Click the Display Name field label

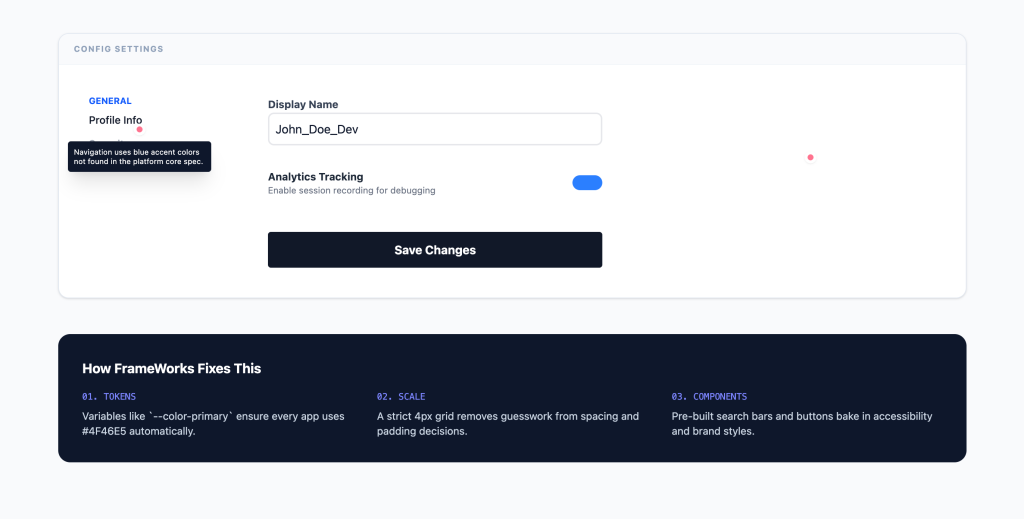tap(303, 104)
